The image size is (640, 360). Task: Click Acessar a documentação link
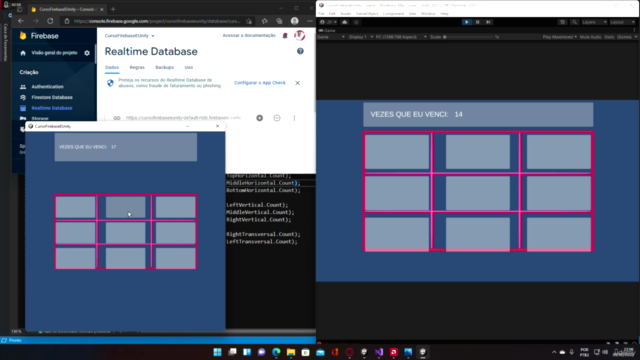tap(249, 36)
